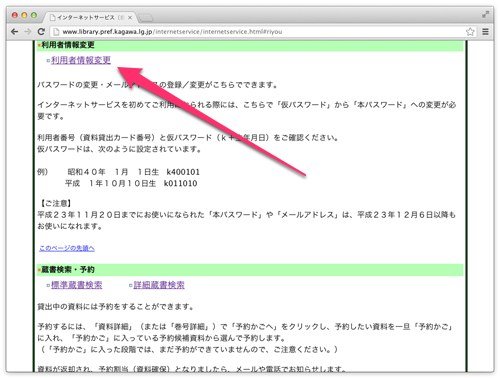Open the 標準蔵書検索 link
Image resolution: width=500 pixels, height=378 pixels.
pyautogui.click(x=77, y=285)
